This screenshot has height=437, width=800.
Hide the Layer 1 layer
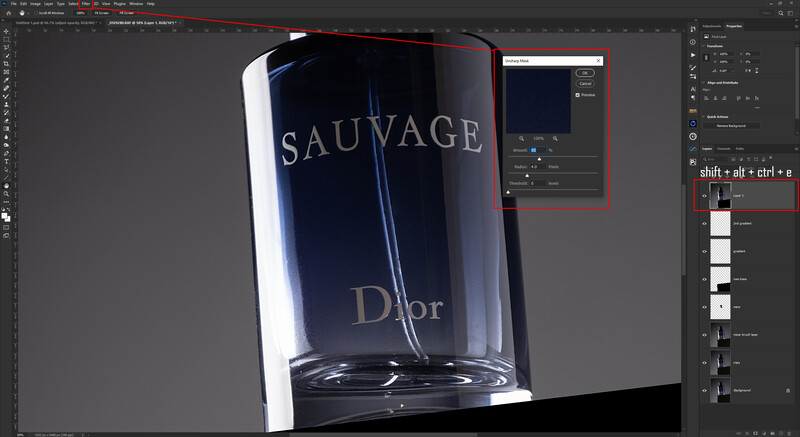(705, 195)
